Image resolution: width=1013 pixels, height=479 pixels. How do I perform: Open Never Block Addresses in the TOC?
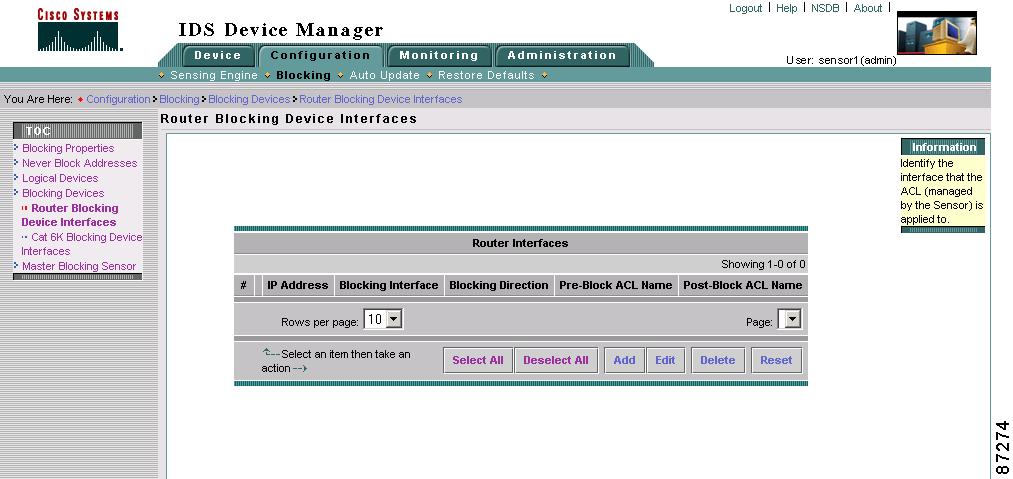tap(79, 163)
